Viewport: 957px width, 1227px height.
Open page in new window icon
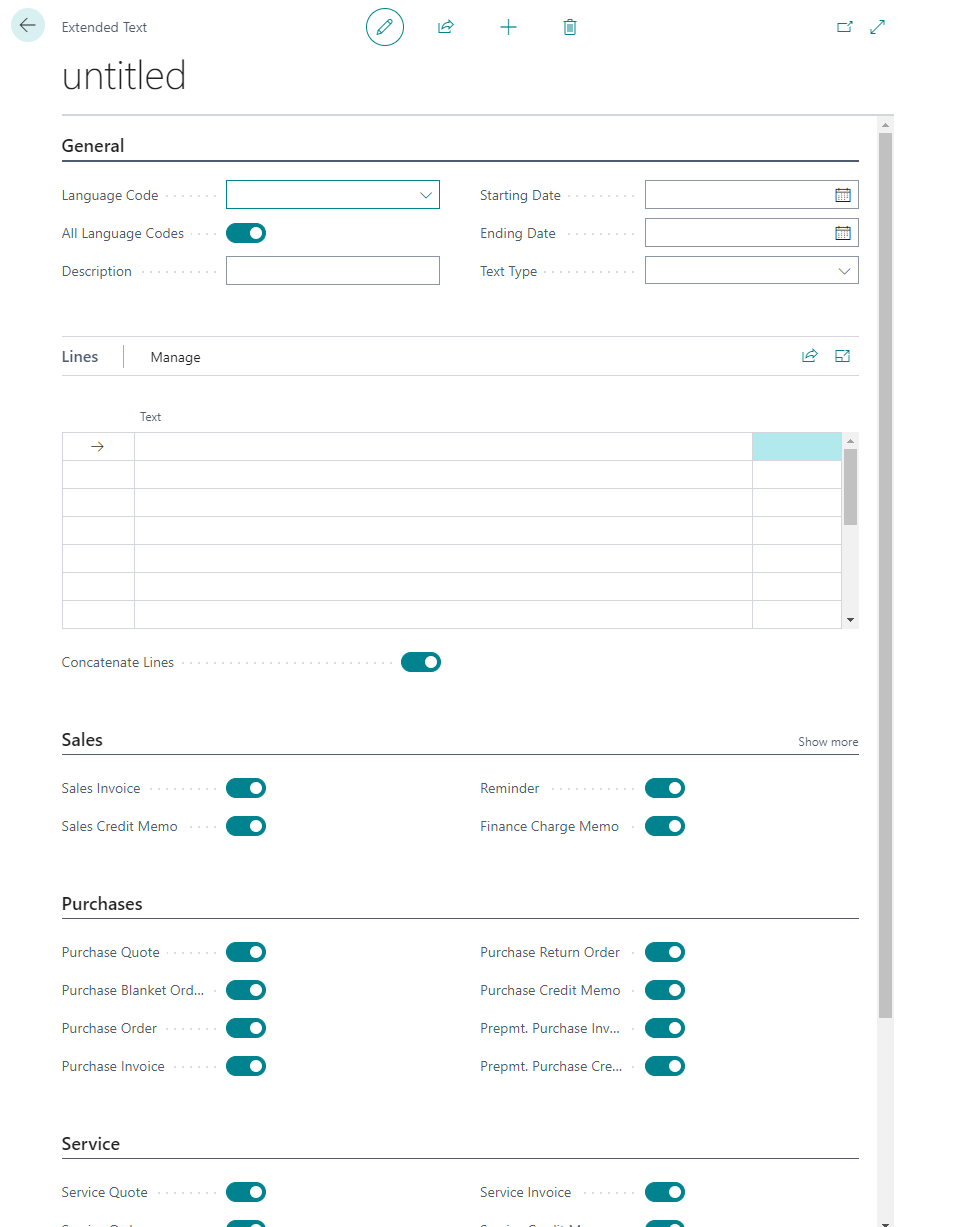click(845, 27)
